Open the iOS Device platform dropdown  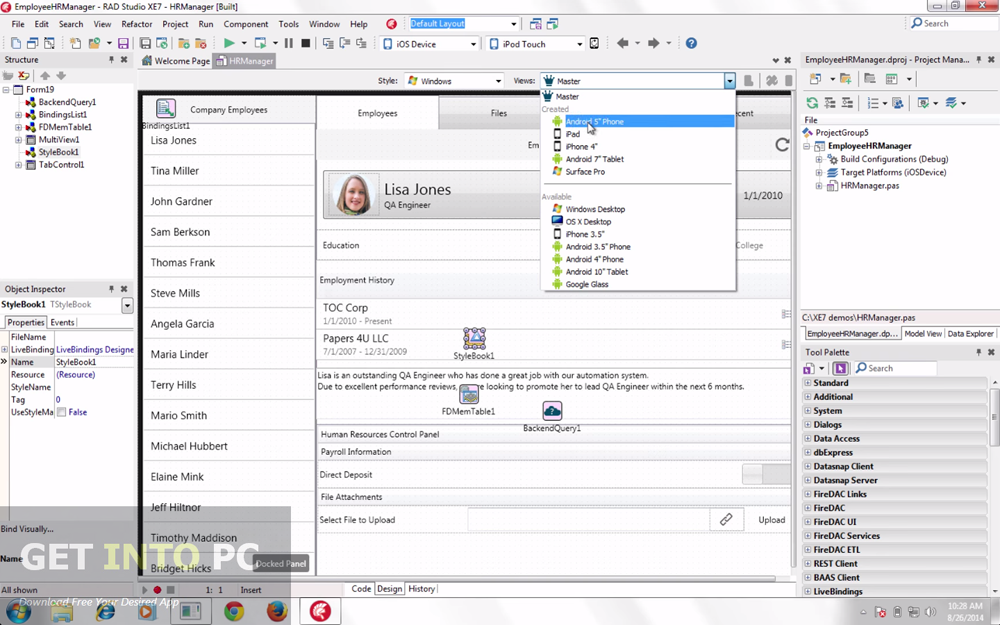(x=473, y=44)
